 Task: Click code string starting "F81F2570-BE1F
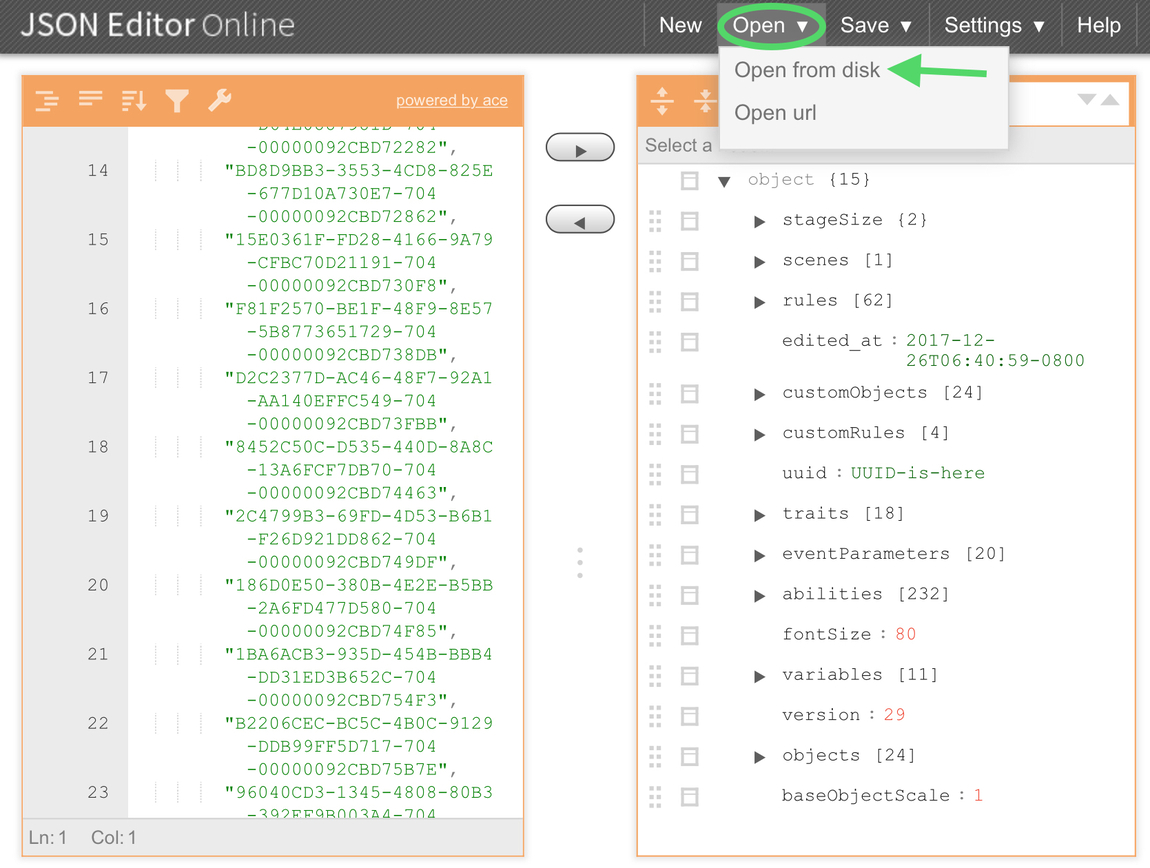pyautogui.click(x=359, y=332)
